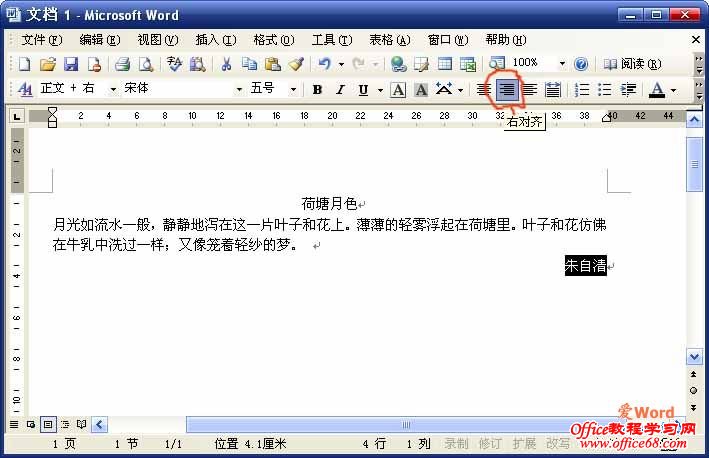Open font color dropdown arrow
The image size is (709, 458).
pyautogui.click(x=674, y=90)
